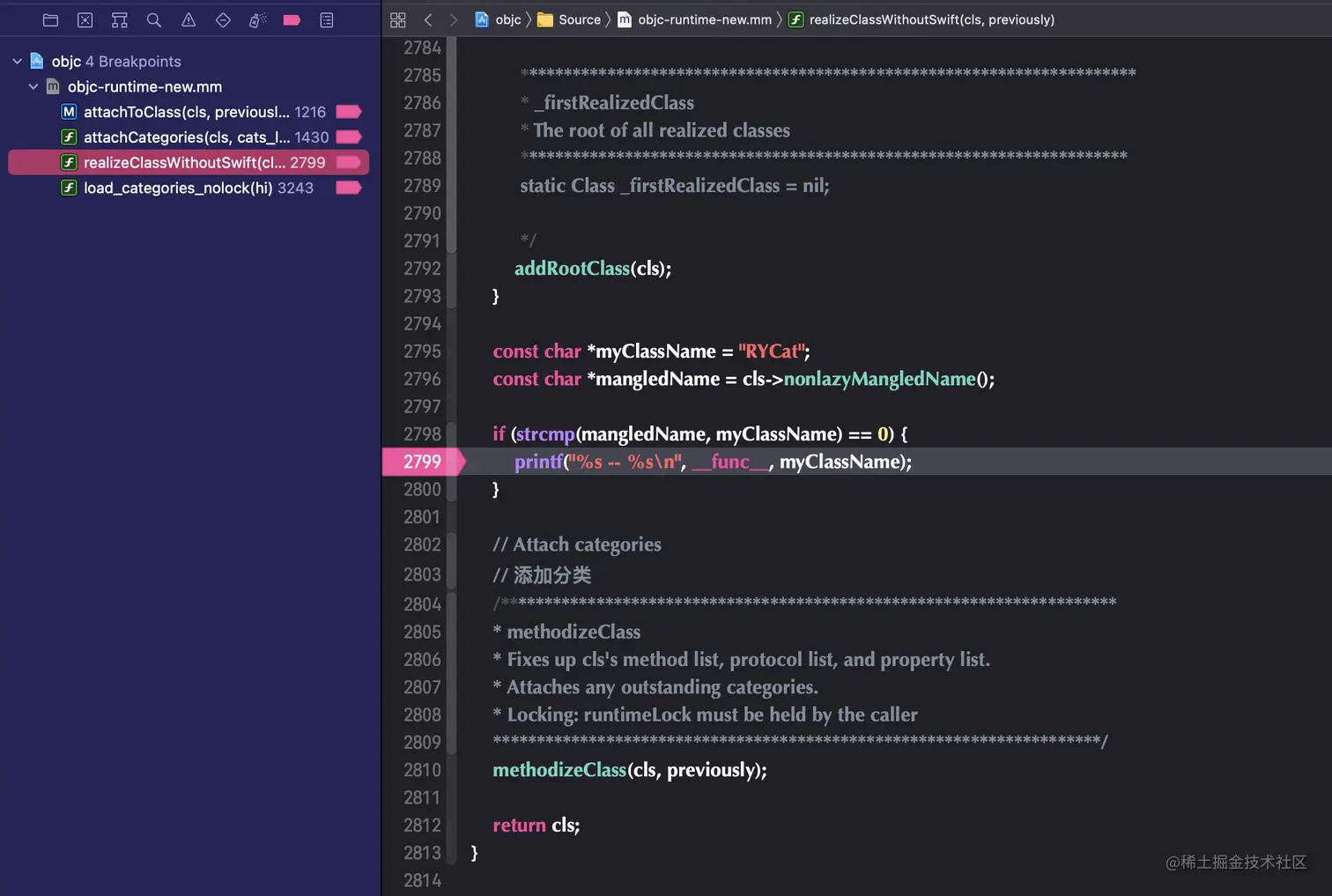
Task: Toggle the load_categories_nolock breakpoint
Action: point(349,188)
